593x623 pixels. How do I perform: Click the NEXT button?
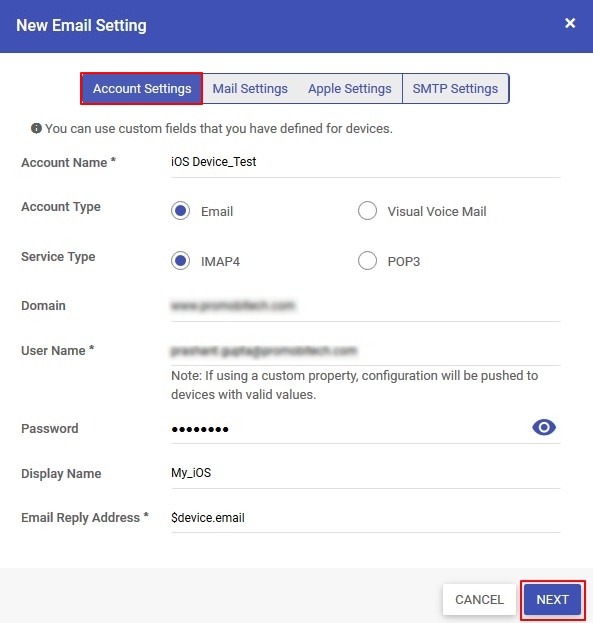coord(552,599)
